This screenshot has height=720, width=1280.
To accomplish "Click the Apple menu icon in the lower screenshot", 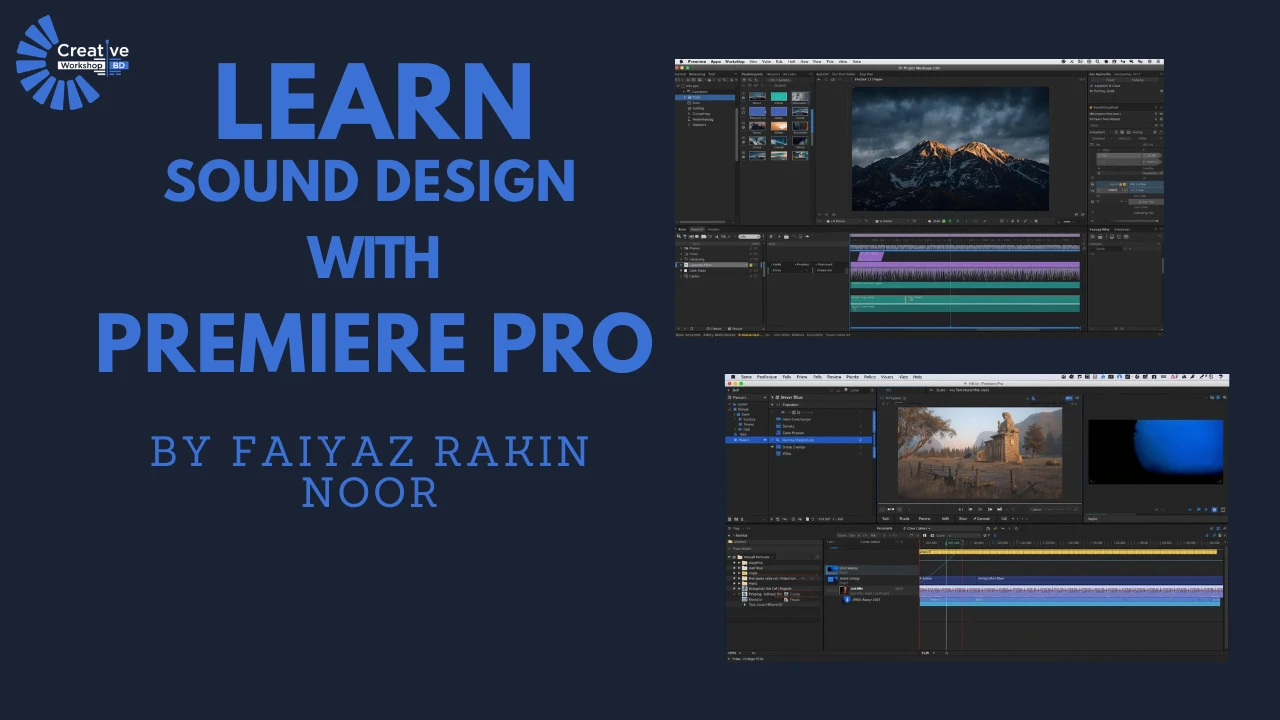I will click(x=732, y=377).
